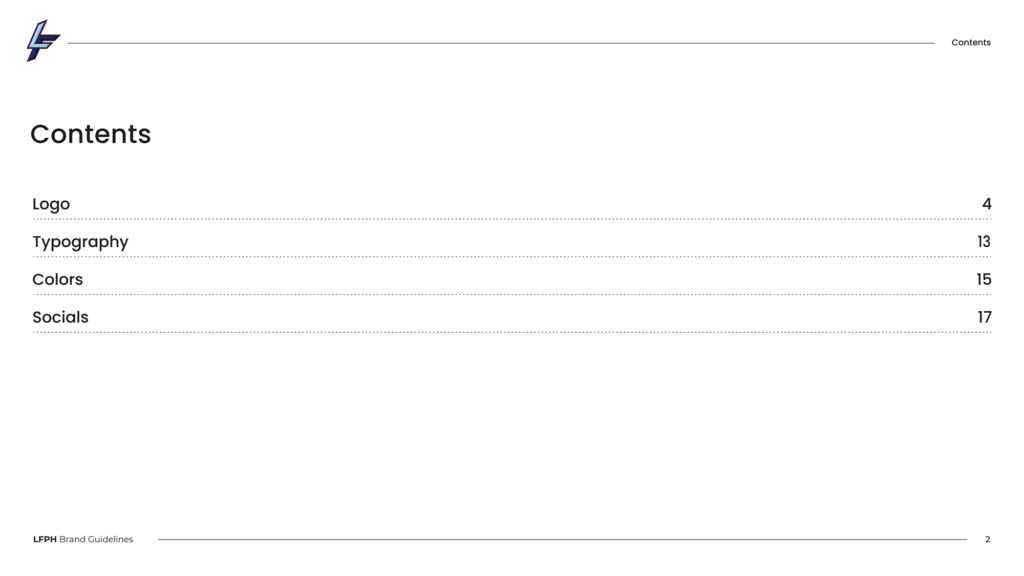Click footer page number 2
This screenshot has height=576, width=1024.
[x=987, y=539]
